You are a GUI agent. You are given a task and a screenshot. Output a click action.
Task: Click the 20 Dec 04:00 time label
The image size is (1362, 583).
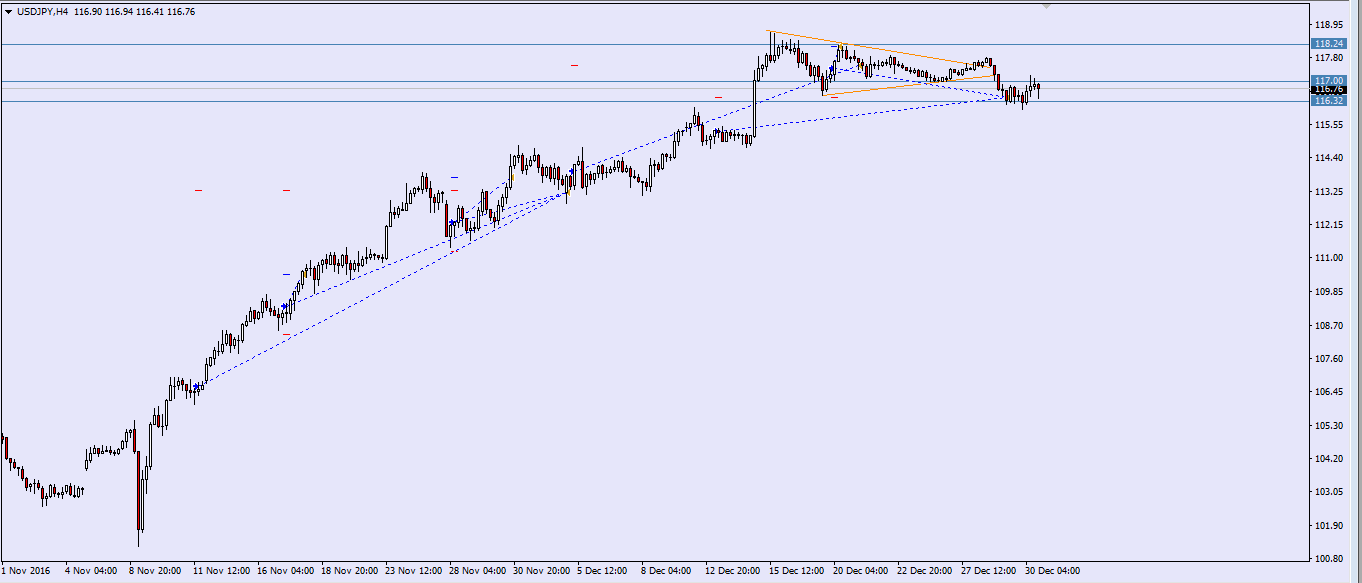(x=862, y=571)
